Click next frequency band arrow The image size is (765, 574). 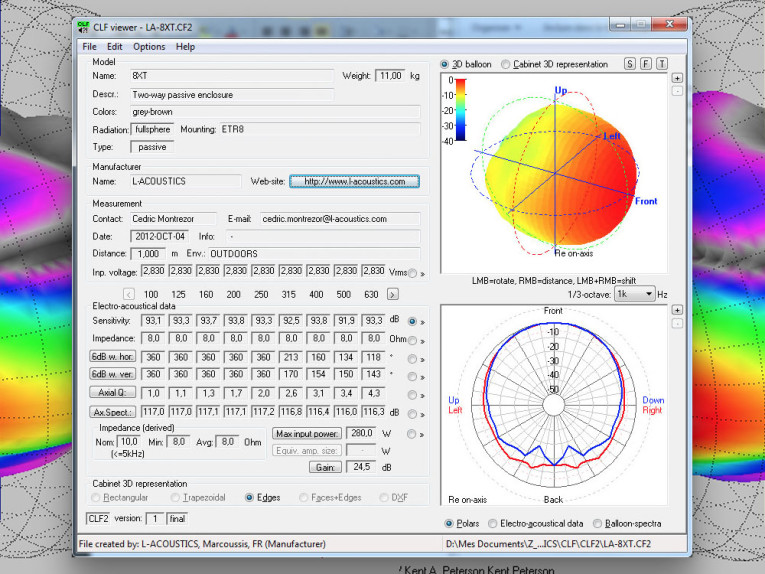click(x=392, y=295)
